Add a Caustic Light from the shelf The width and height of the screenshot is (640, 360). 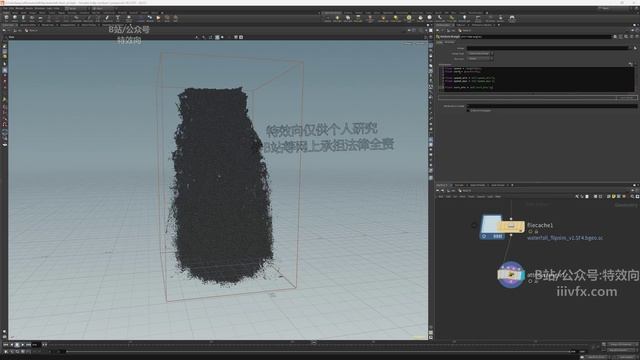[440, 18]
